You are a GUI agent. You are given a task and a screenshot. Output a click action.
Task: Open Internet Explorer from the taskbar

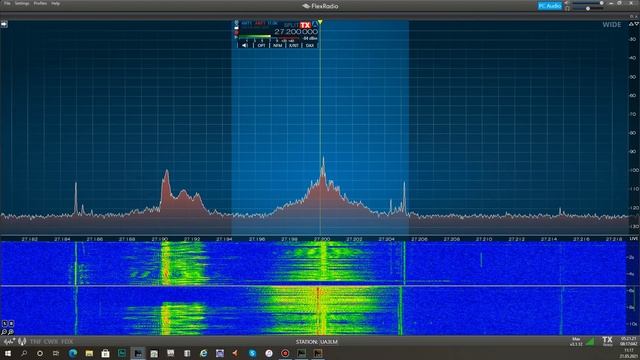coord(203,353)
